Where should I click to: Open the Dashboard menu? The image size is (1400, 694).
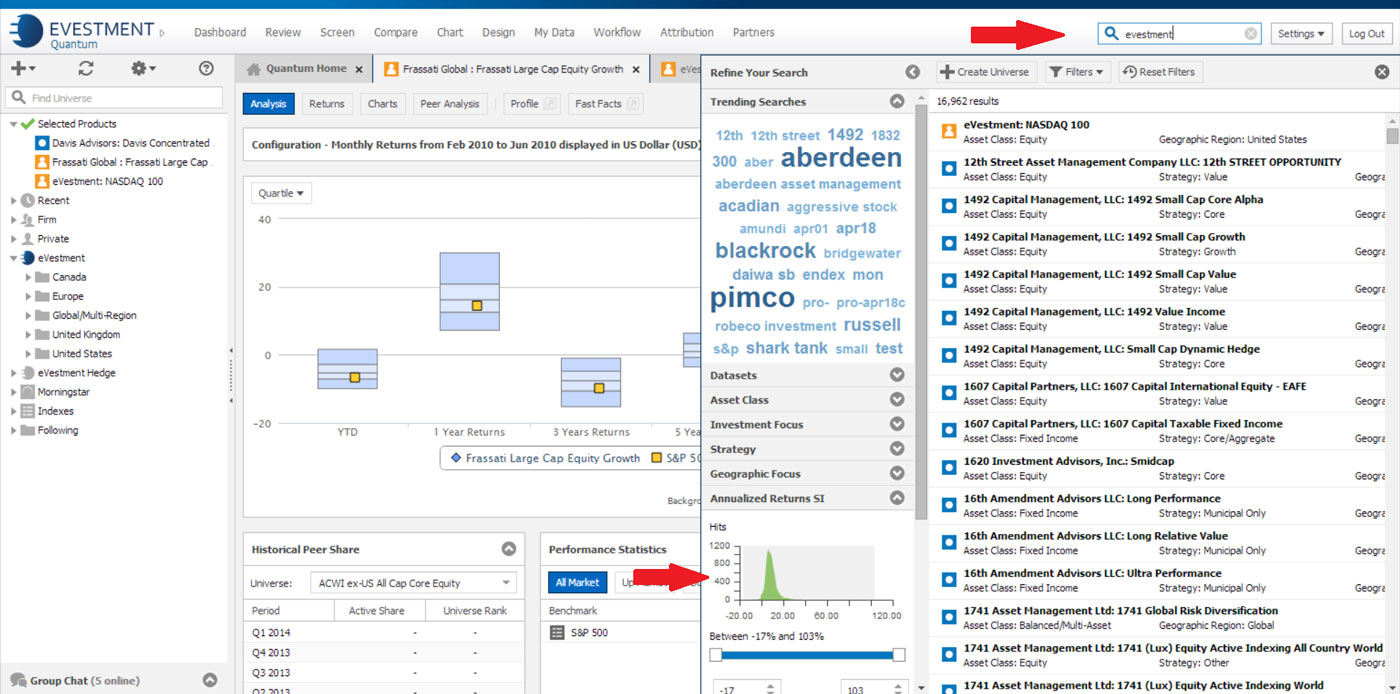pos(220,33)
